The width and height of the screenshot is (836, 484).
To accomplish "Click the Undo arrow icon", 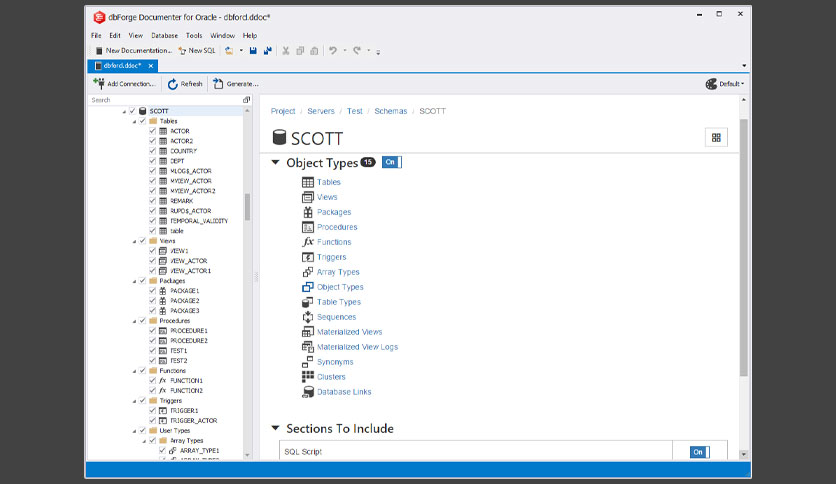I will tap(333, 51).
